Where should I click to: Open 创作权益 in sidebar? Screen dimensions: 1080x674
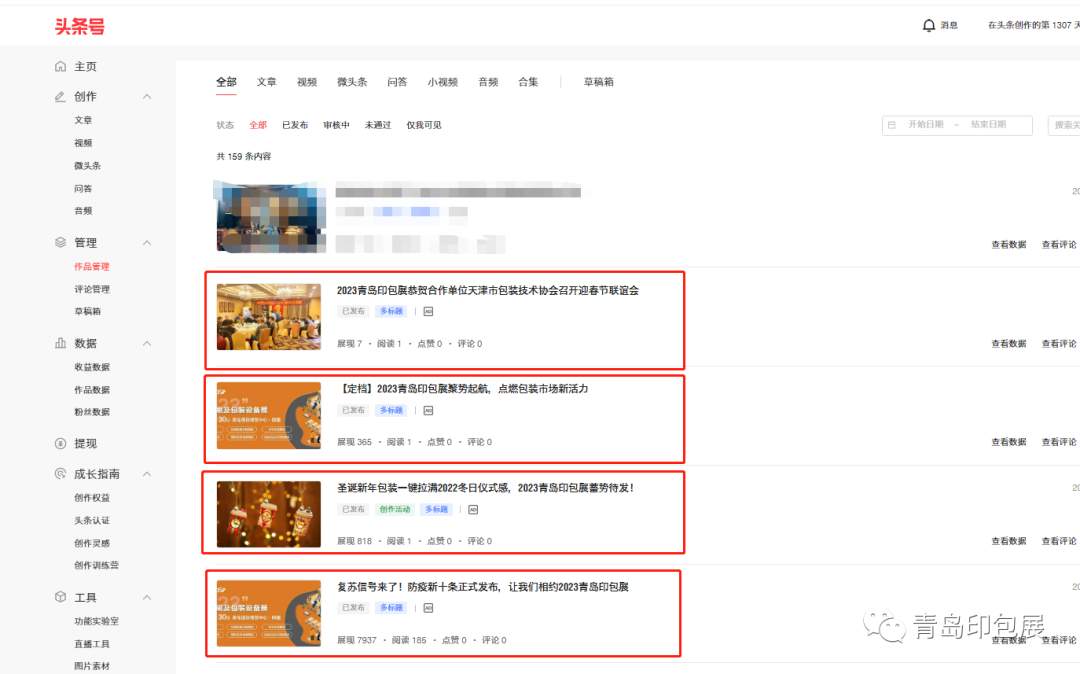pyautogui.click(x=92, y=498)
